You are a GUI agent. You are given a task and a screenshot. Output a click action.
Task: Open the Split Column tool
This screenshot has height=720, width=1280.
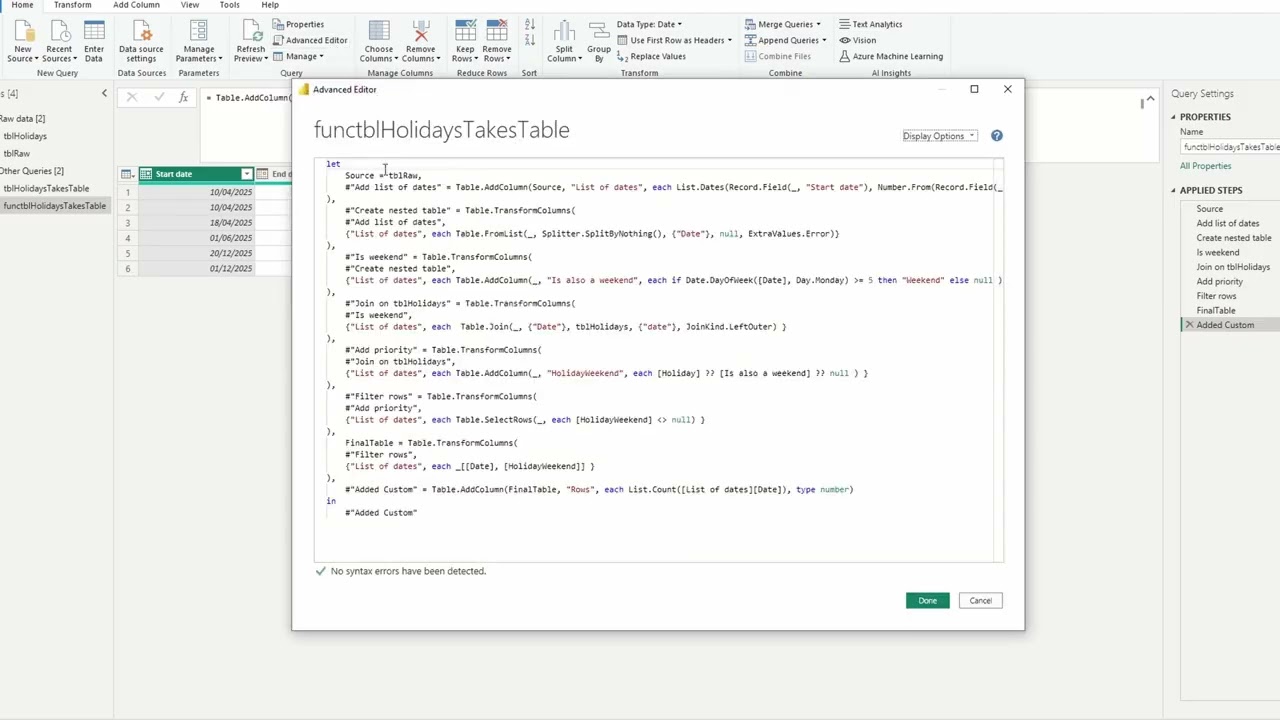click(564, 42)
